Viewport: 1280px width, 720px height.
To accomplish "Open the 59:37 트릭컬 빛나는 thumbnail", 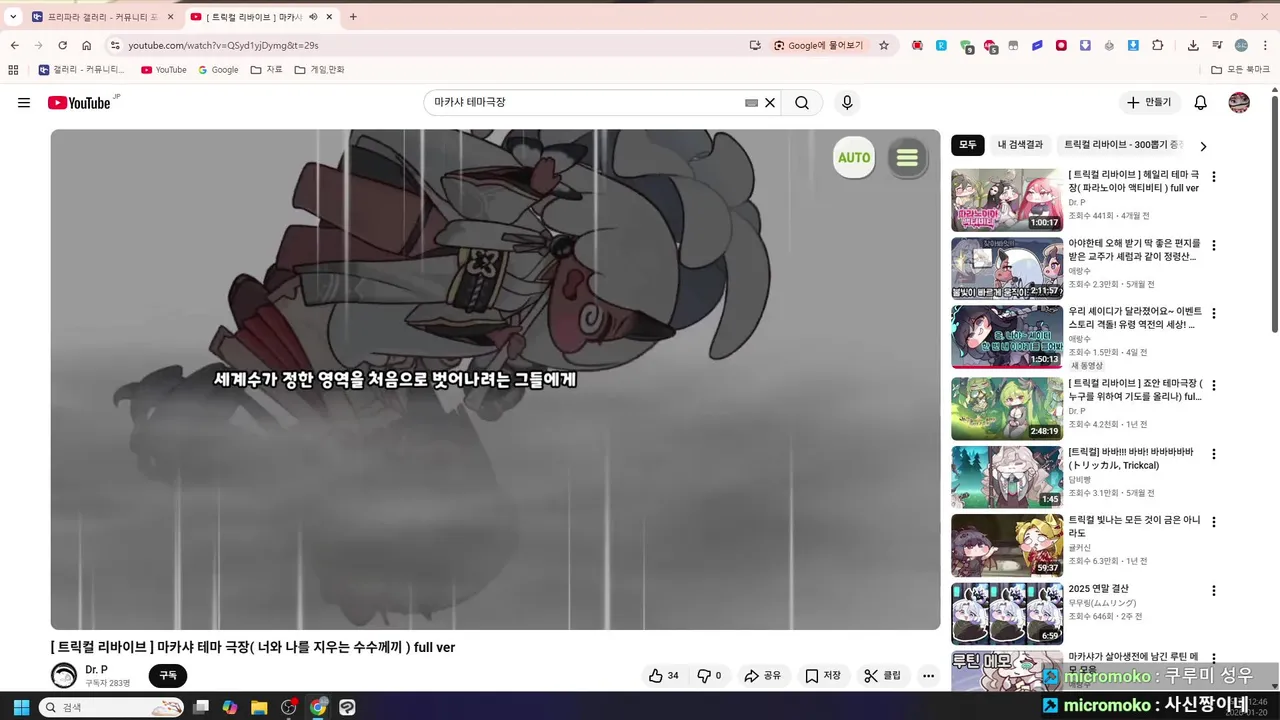I will 1007,545.
